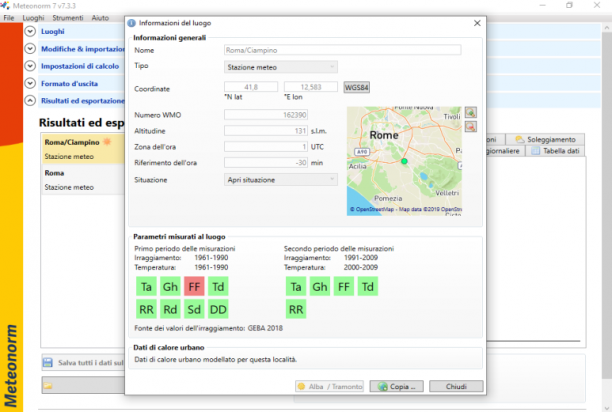Click the sun icon next to Roma/Ciampino
The image size is (612, 412).
[107, 142]
